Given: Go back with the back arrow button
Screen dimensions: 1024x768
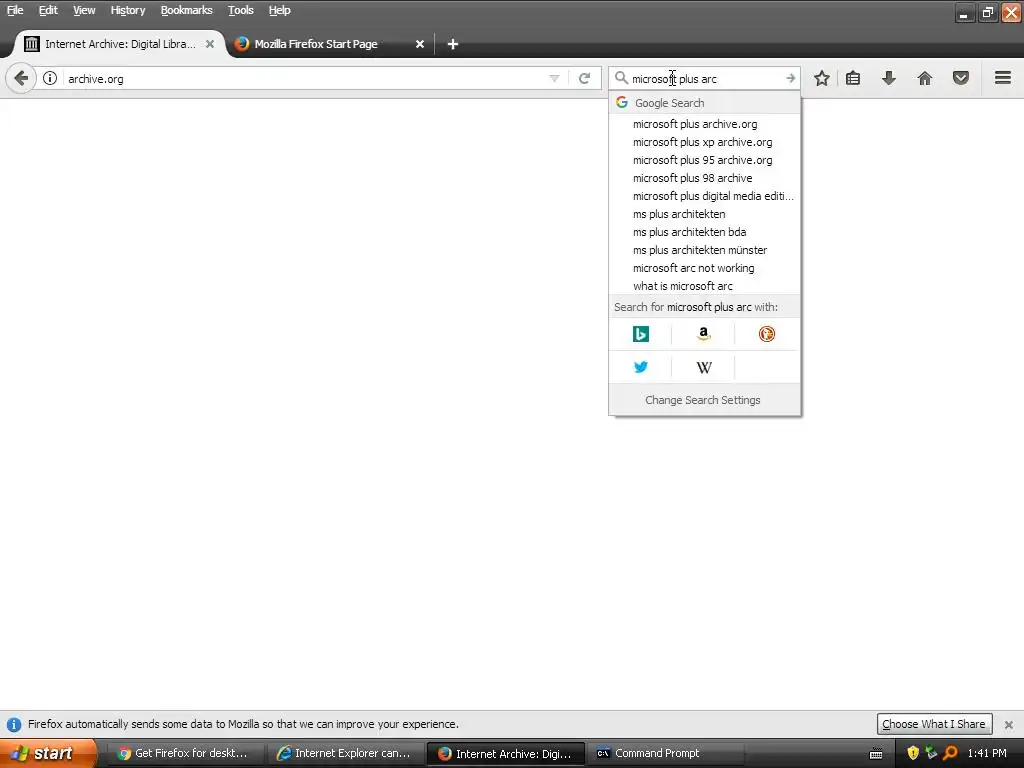Looking at the screenshot, I should 21,79.
